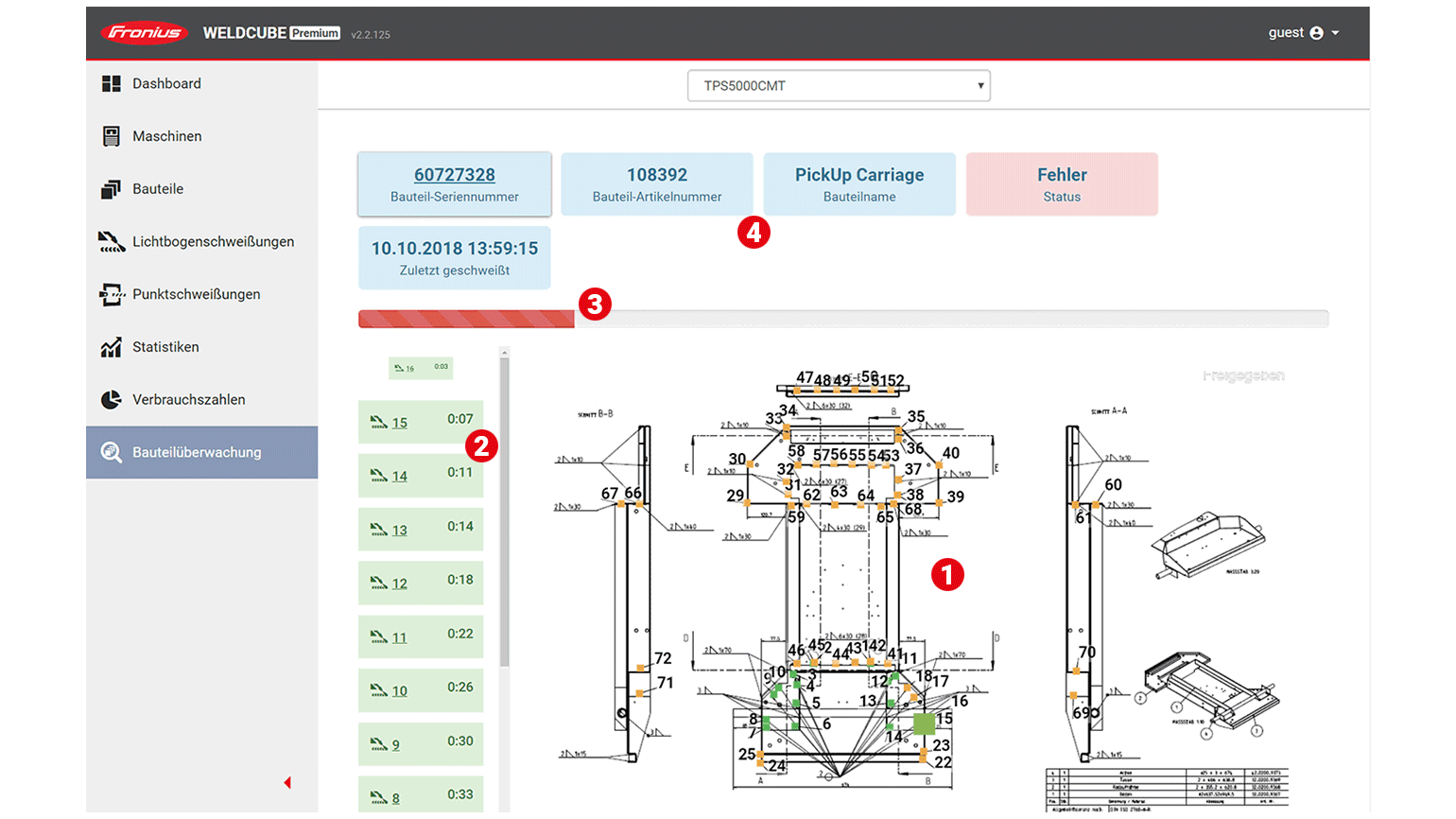Click the Lichtbogenschweißungen welding icon

111,242
